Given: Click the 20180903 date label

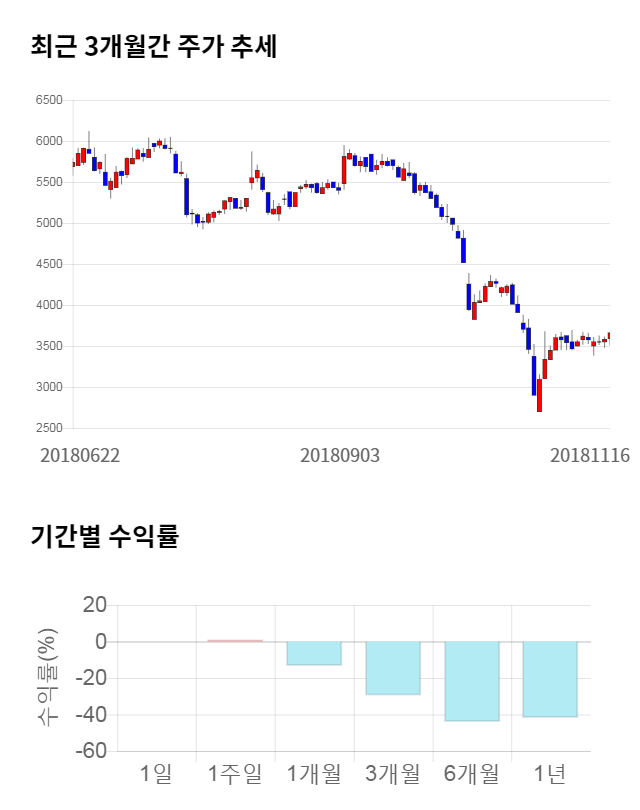Looking at the screenshot, I should click(340, 455).
